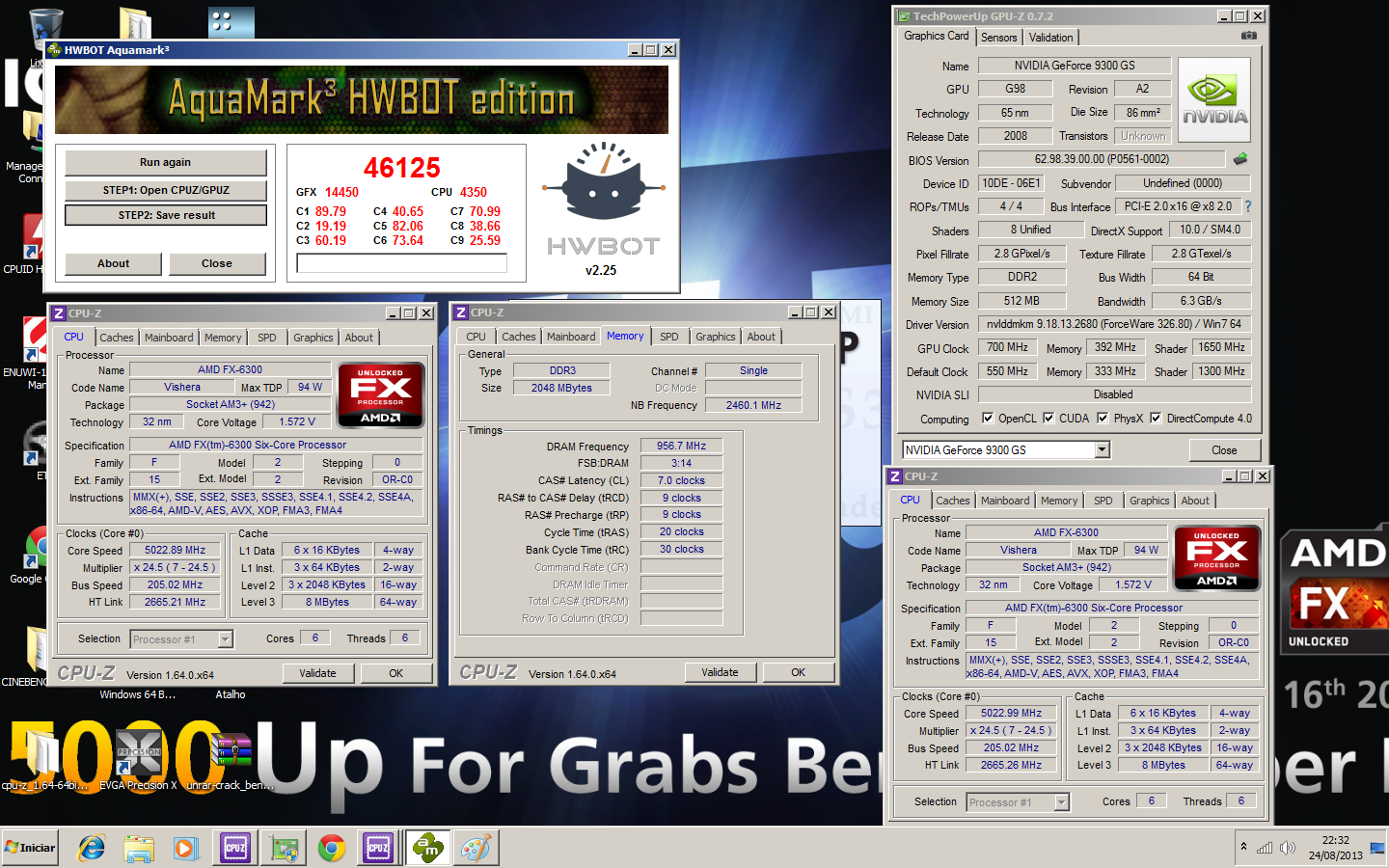Click the Driver Version field in GPU-Z

point(1114,324)
